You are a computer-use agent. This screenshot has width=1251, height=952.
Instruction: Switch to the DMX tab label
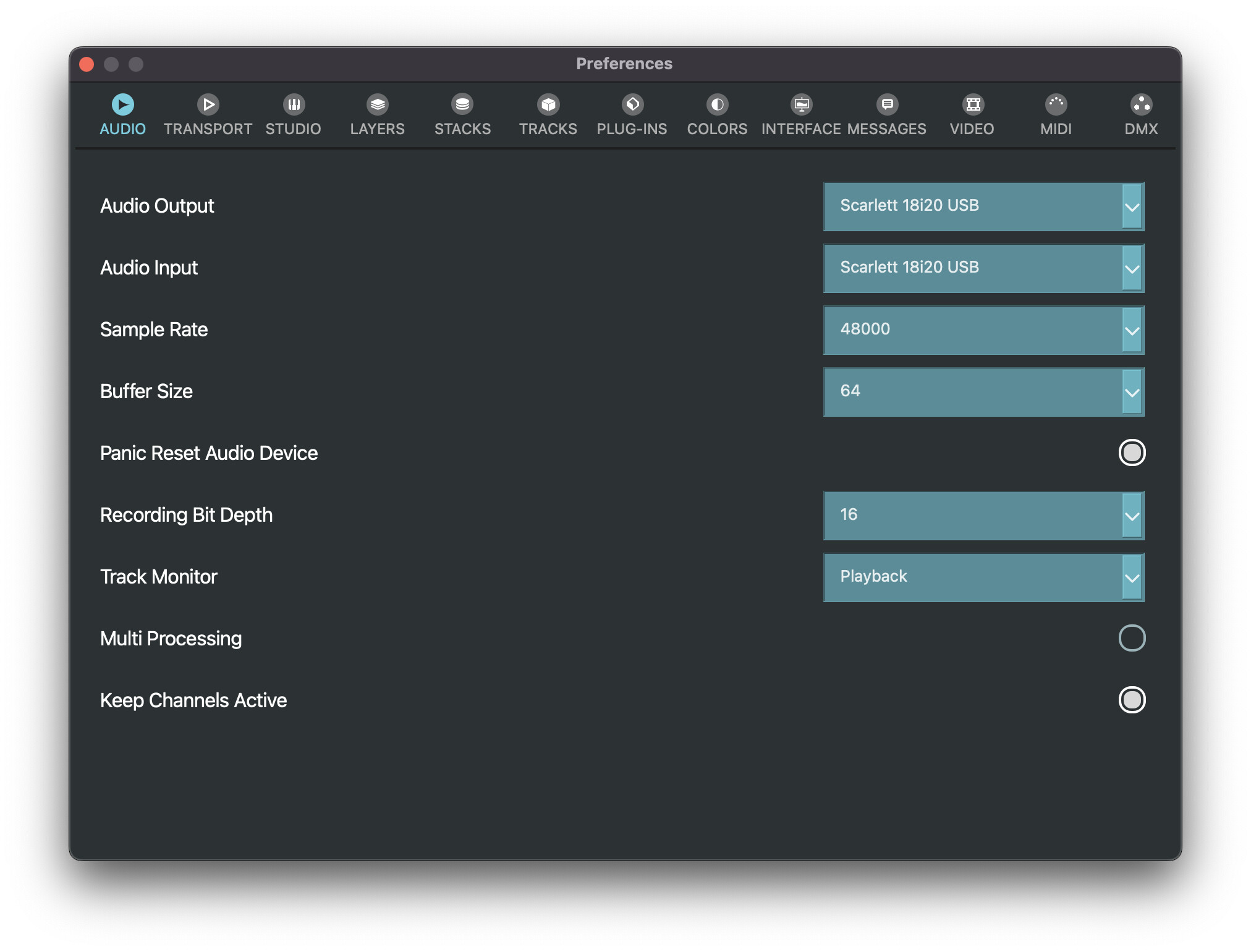click(1141, 129)
